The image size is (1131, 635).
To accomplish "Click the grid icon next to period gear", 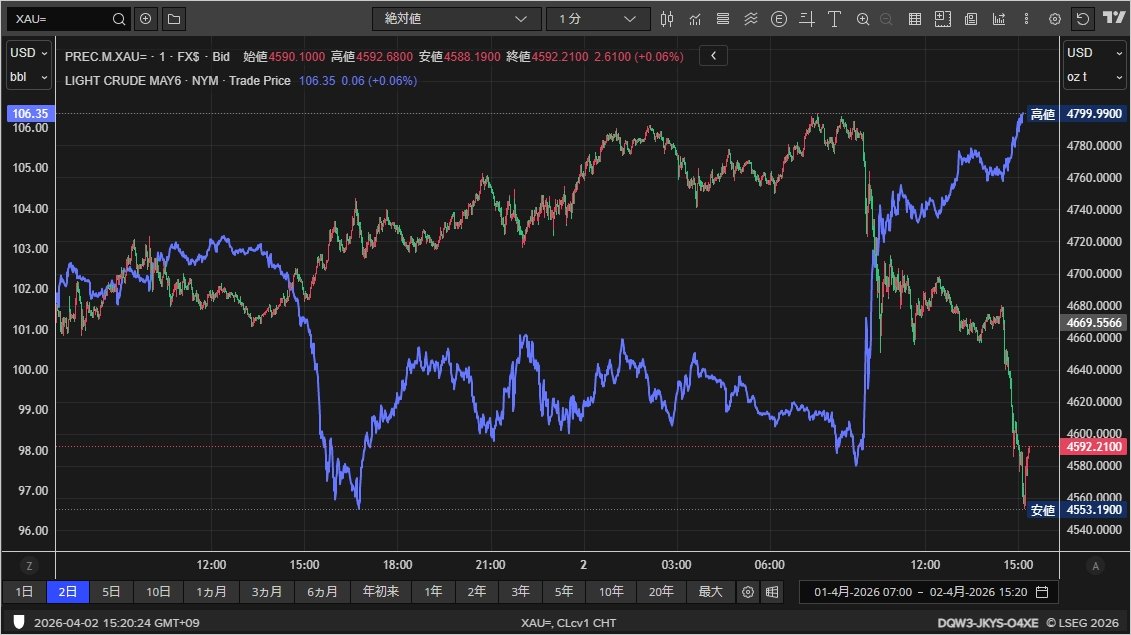I will [772, 592].
